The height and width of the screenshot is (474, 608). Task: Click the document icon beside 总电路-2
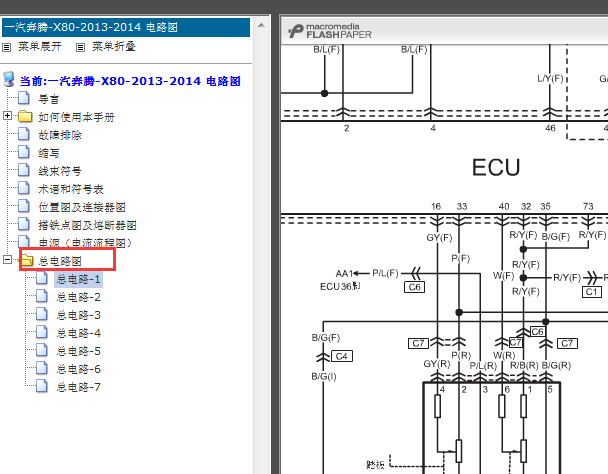42,296
